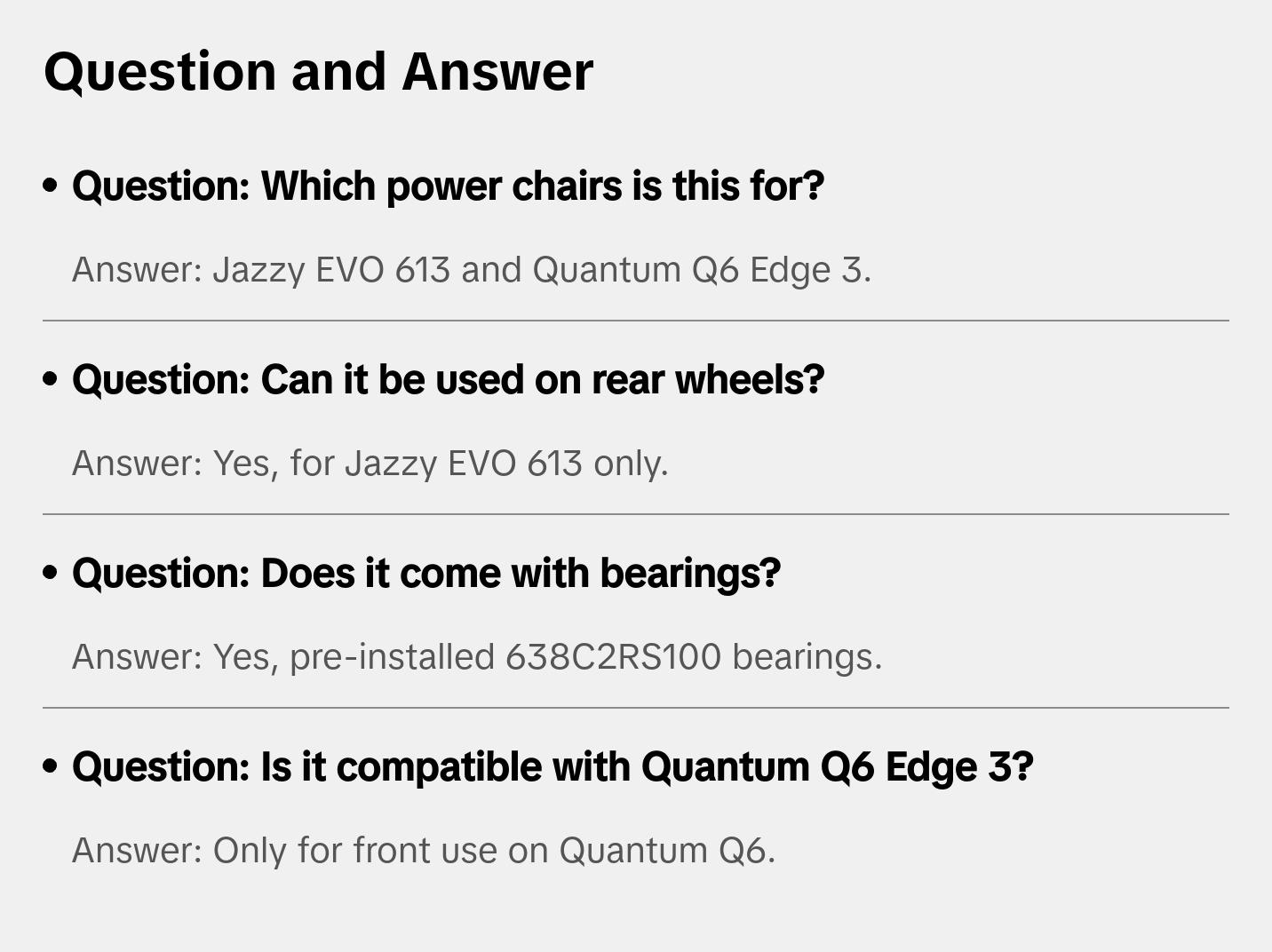Click the bearing part number 638C2RS100
The height and width of the screenshot is (952, 1272).
coord(613,657)
